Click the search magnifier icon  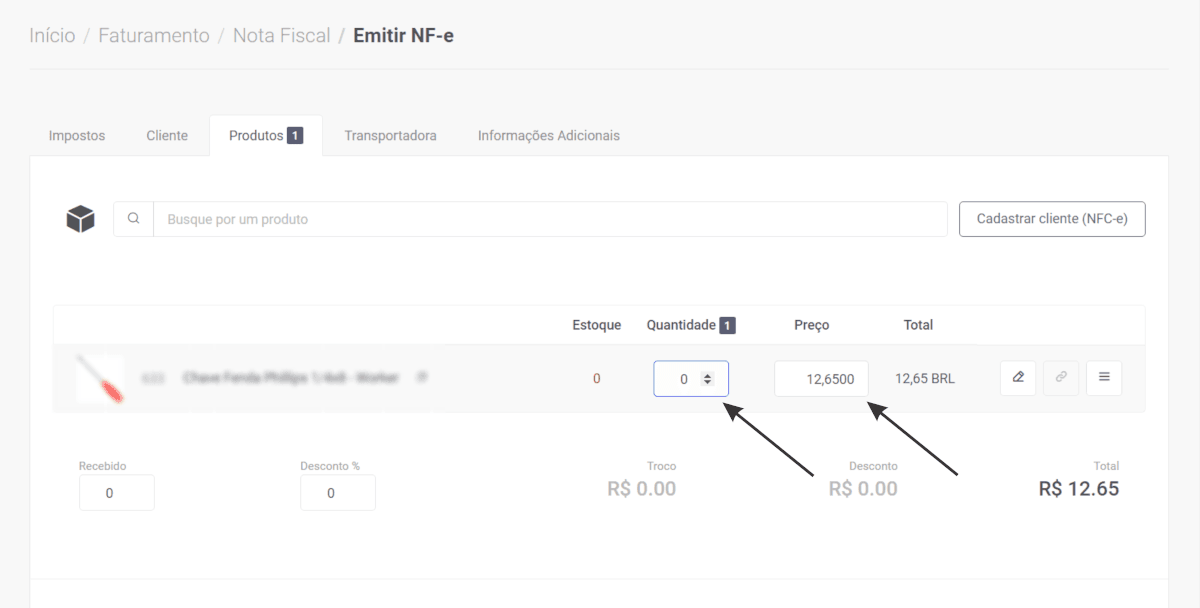pos(134,219)
